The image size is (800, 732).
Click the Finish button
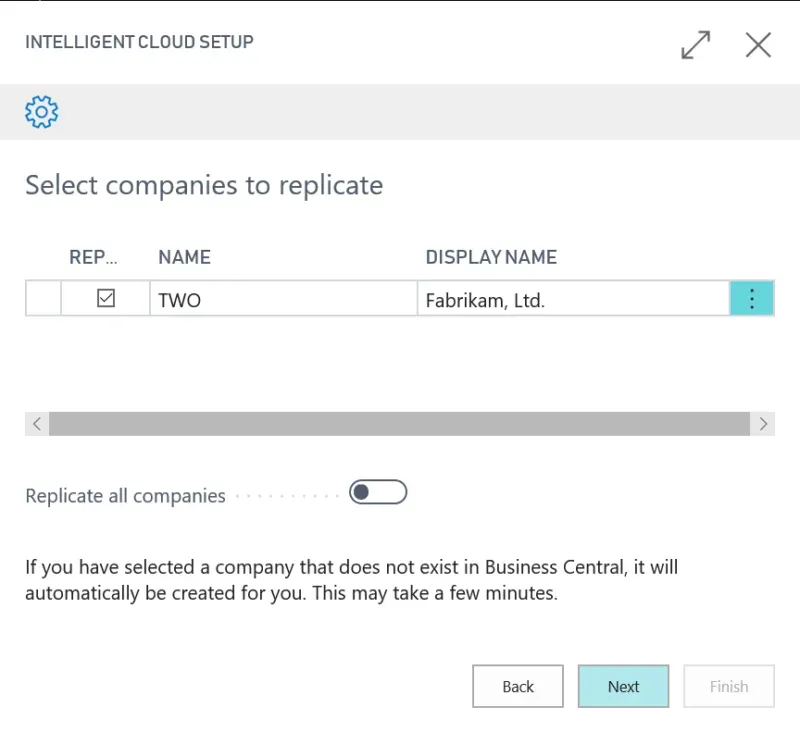[728, 686]
